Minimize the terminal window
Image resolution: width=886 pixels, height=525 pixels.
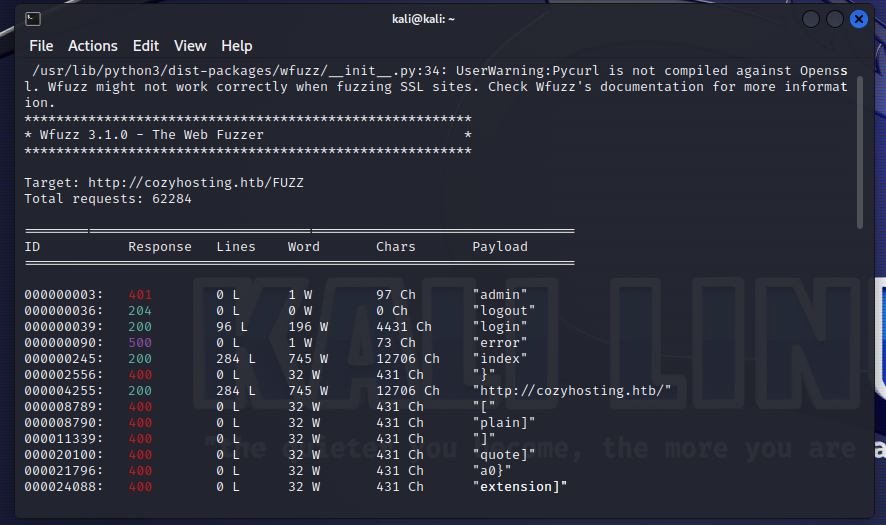point(811,19)
